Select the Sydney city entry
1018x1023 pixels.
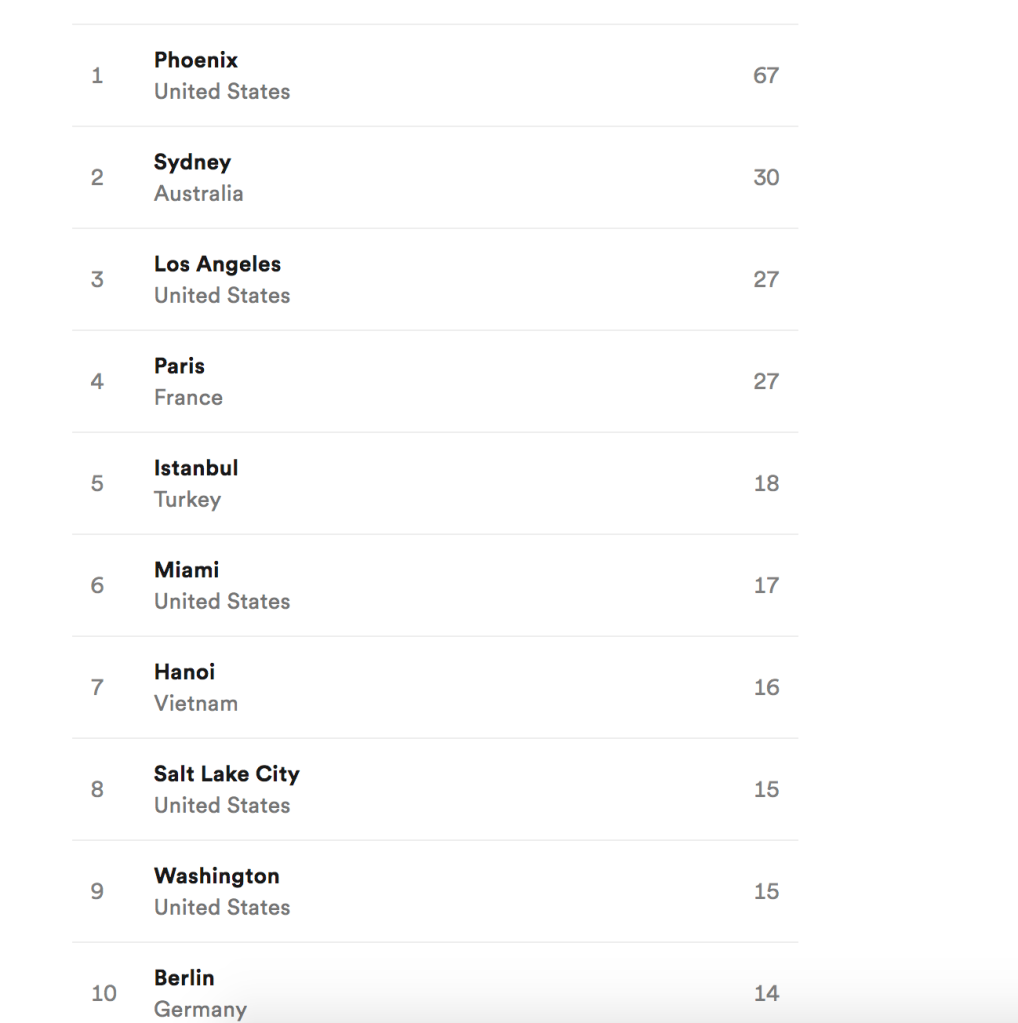192,162
